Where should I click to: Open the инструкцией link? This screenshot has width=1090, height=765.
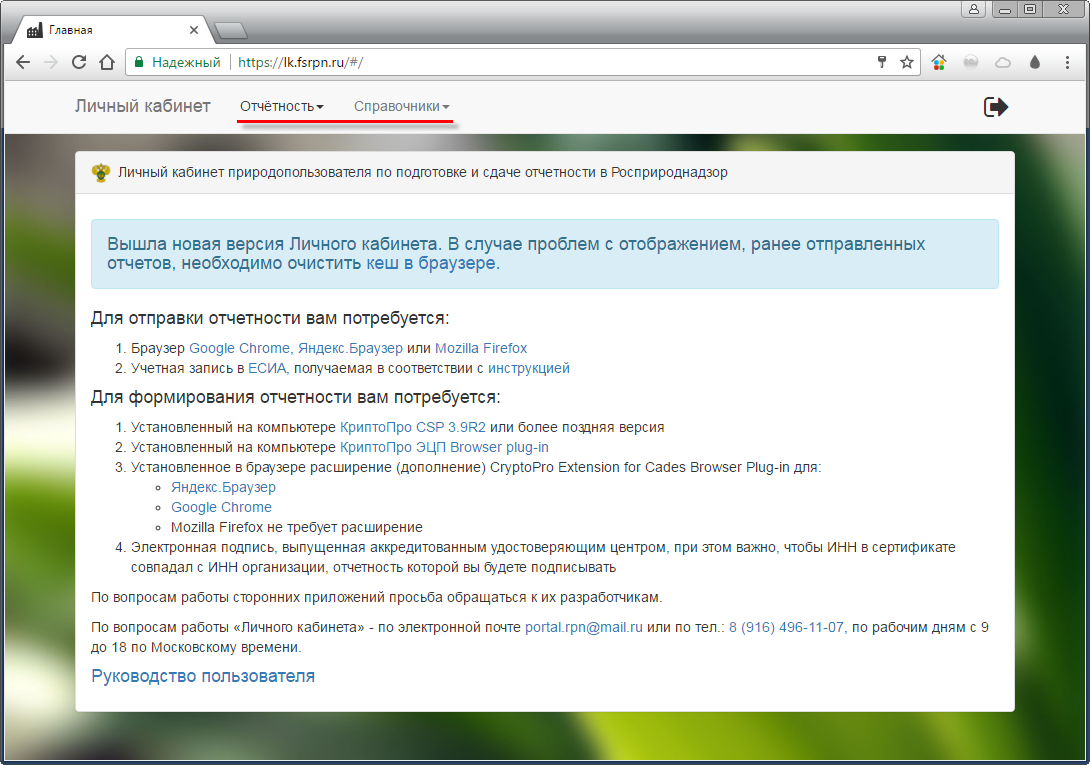[x=528, y=368]
